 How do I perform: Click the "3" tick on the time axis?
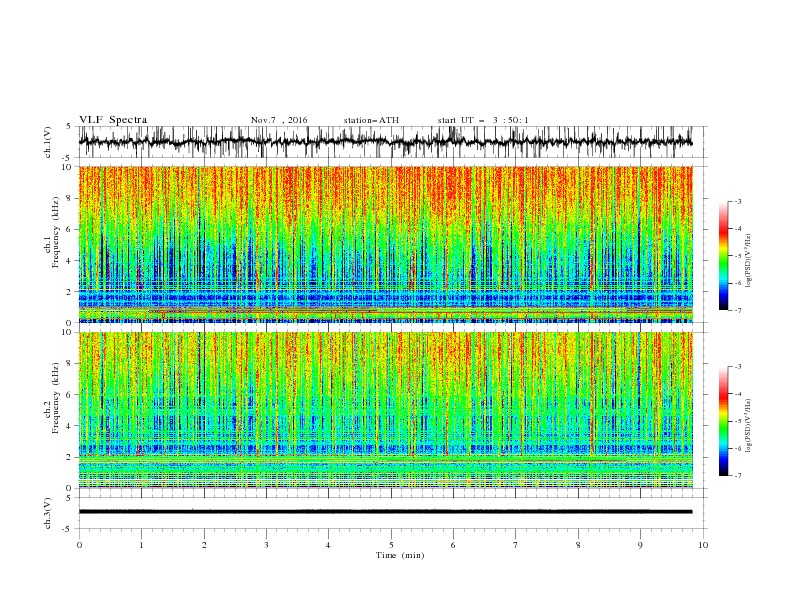click(266, 545)
